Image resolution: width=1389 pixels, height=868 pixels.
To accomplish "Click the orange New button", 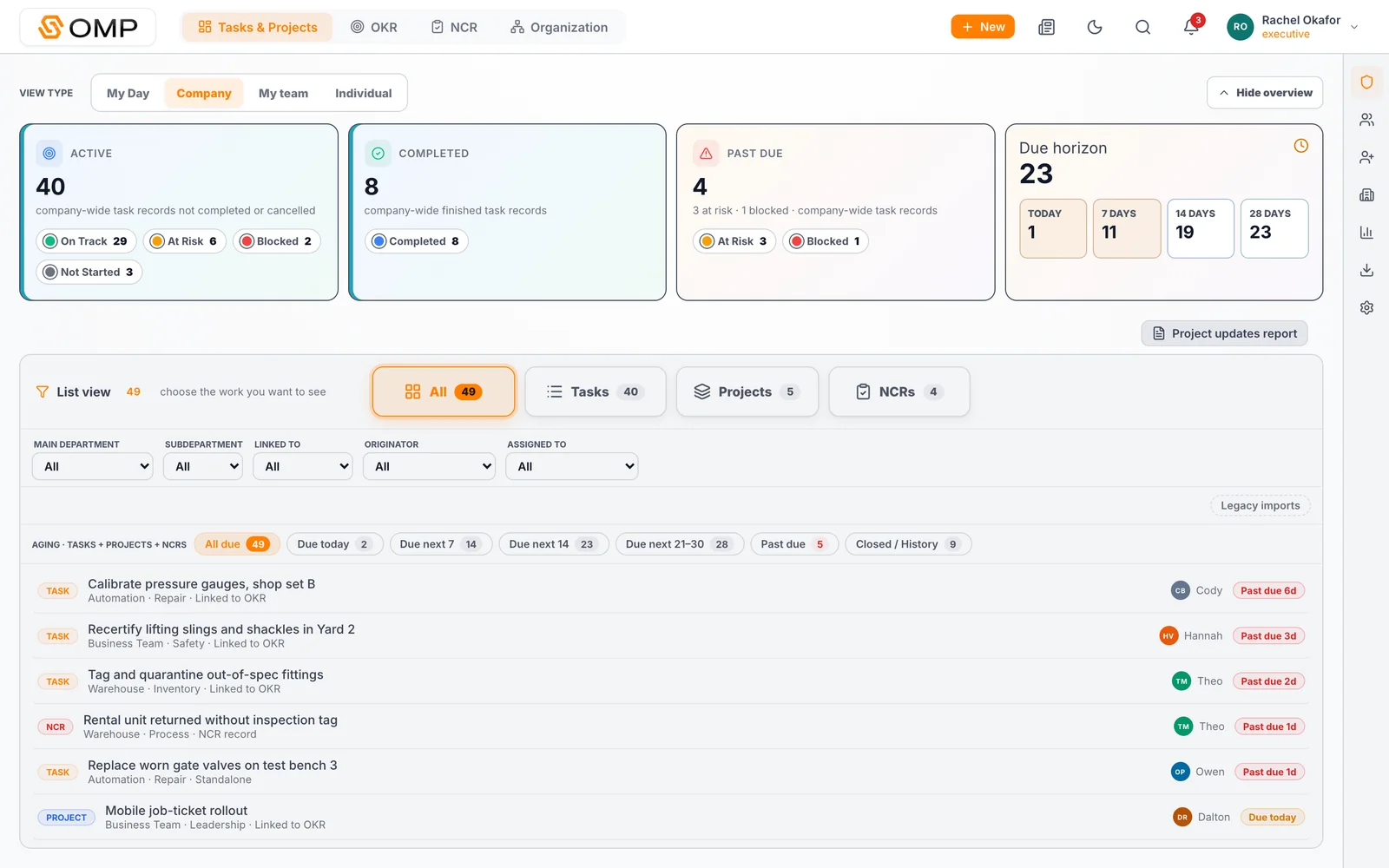I will click(983, 27).
